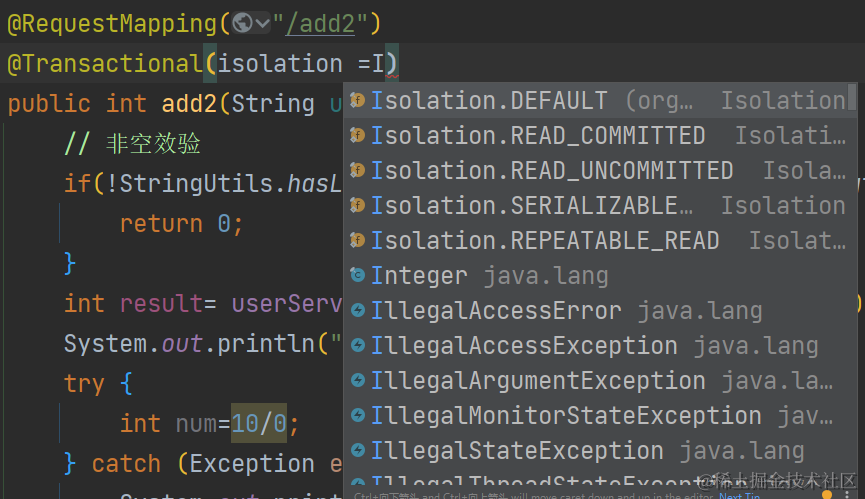Click the highlighted 10/0 expression

[259, 423]
